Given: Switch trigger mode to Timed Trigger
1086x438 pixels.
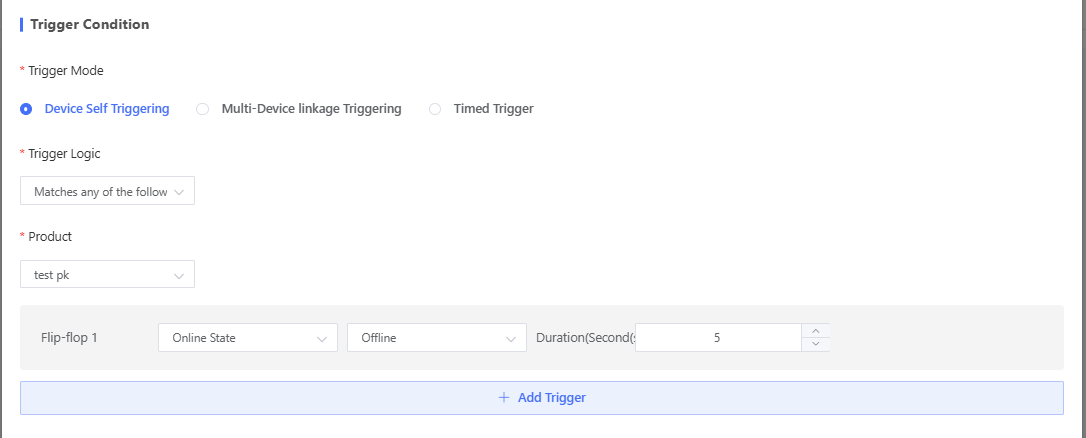Looking at the screenshot, I should tap(435, 109).
